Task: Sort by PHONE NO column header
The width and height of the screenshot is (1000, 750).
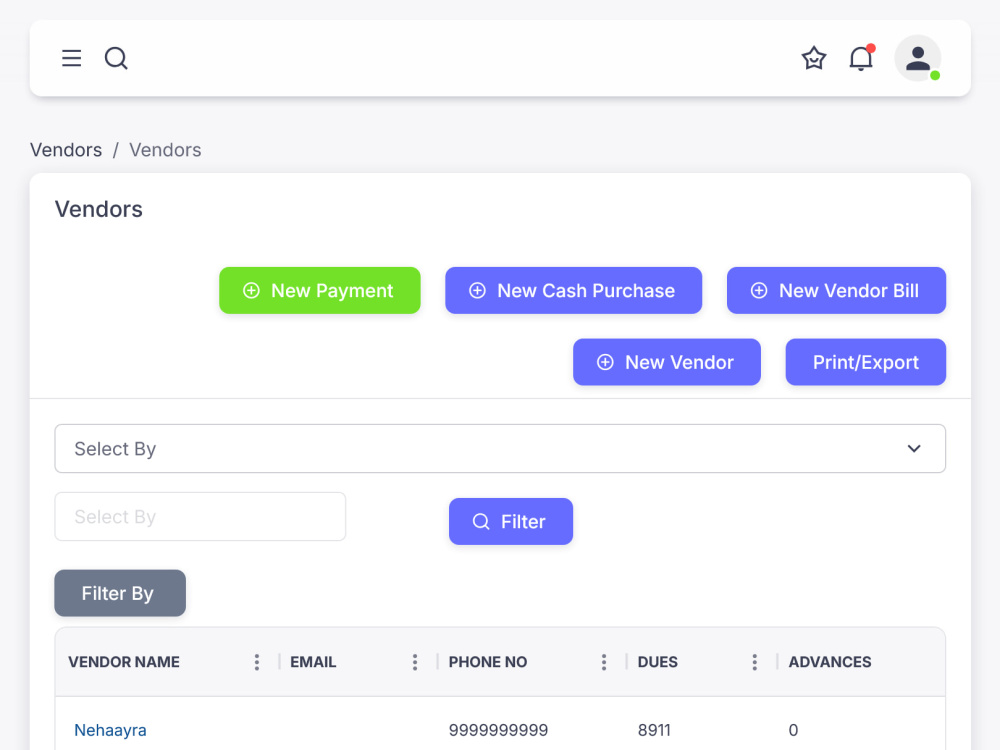Action: tap(488, 662)
